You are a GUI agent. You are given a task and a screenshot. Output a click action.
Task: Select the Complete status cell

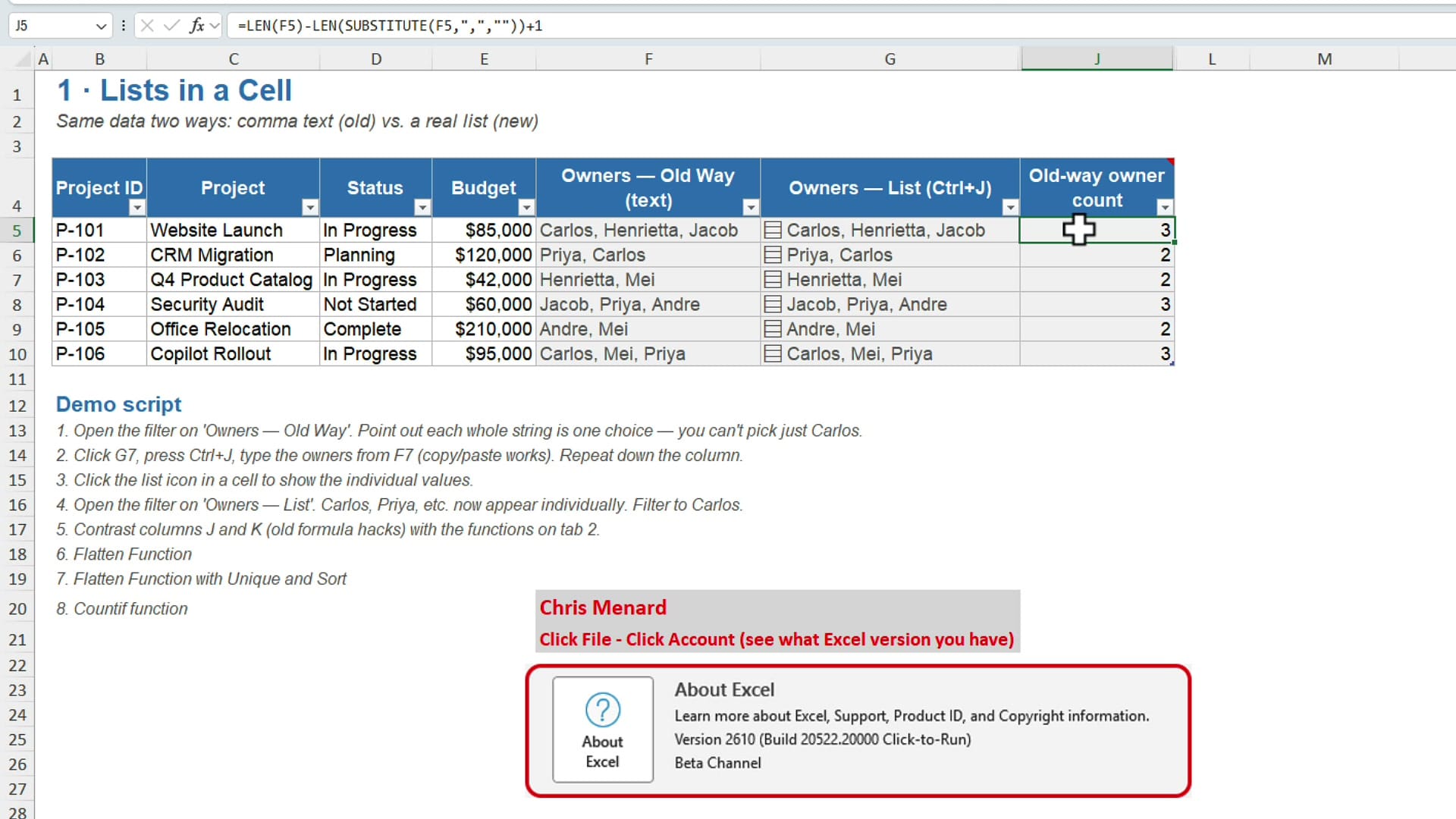click(375, 329)
